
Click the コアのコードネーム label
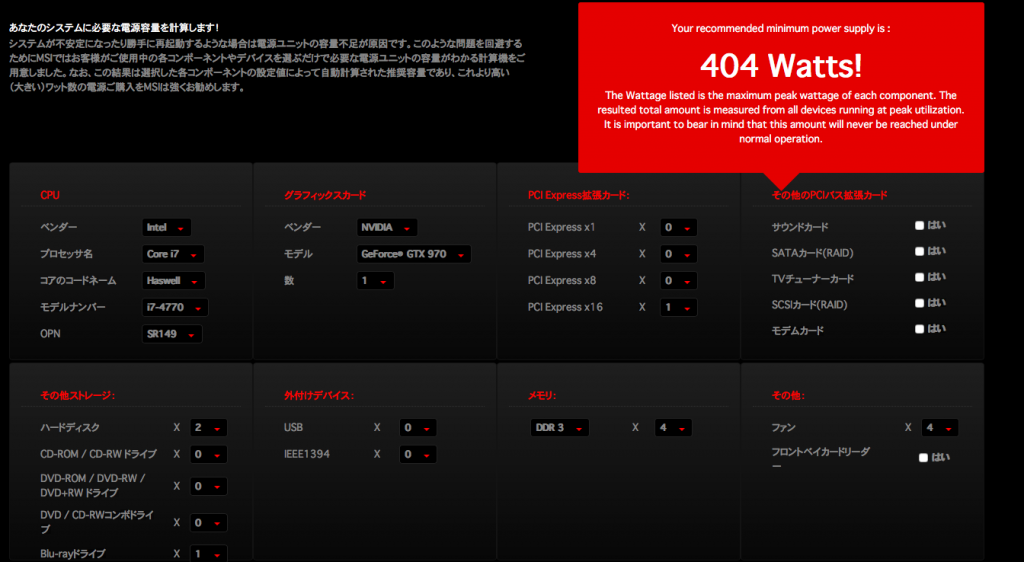point(78,281)
